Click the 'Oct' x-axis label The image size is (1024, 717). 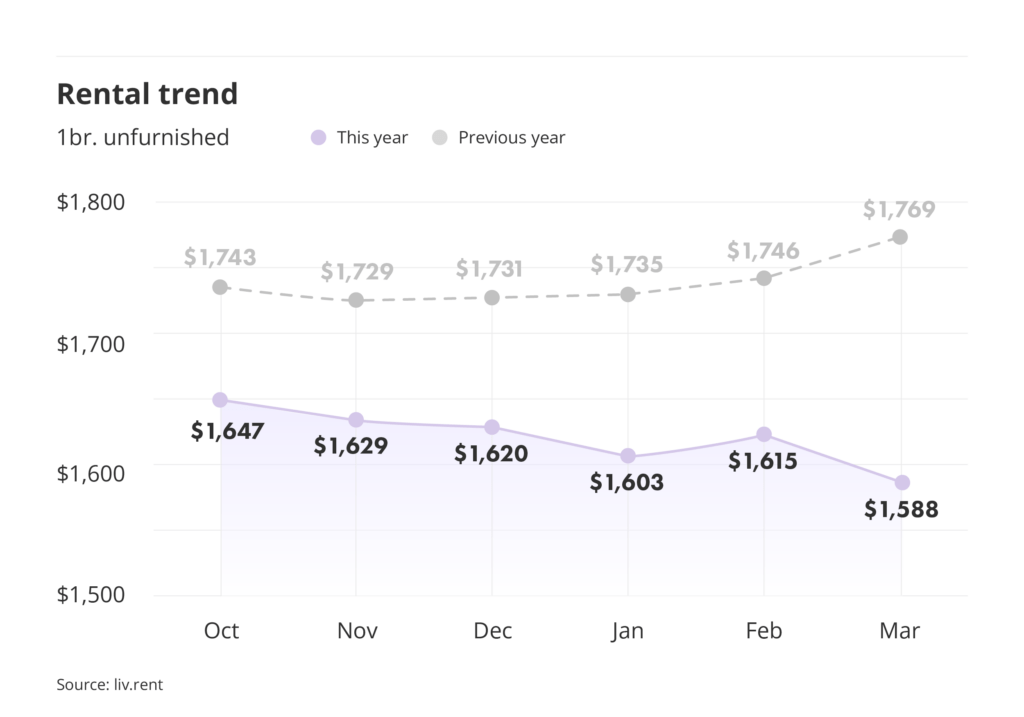221,631
